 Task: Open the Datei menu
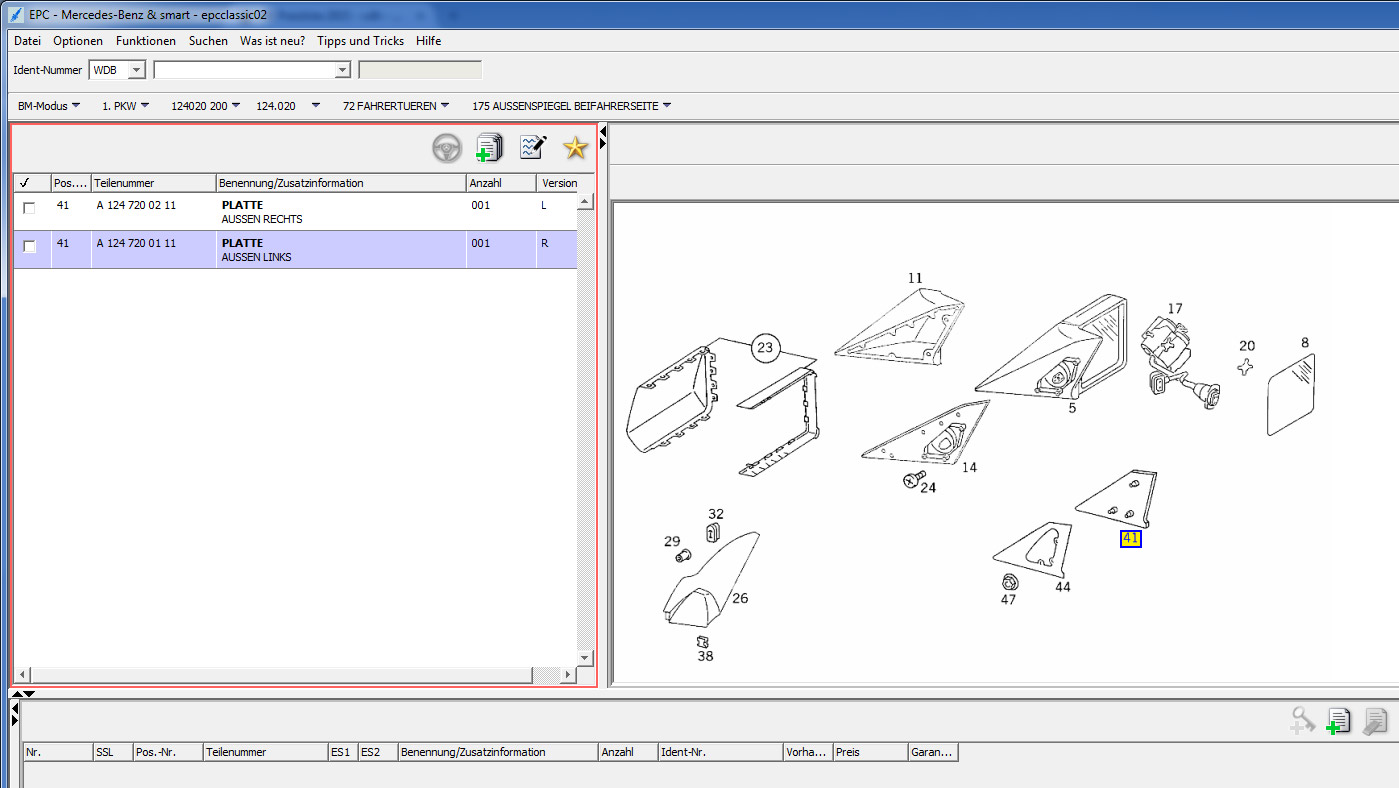pyautogui.click(x=28, y=41)
